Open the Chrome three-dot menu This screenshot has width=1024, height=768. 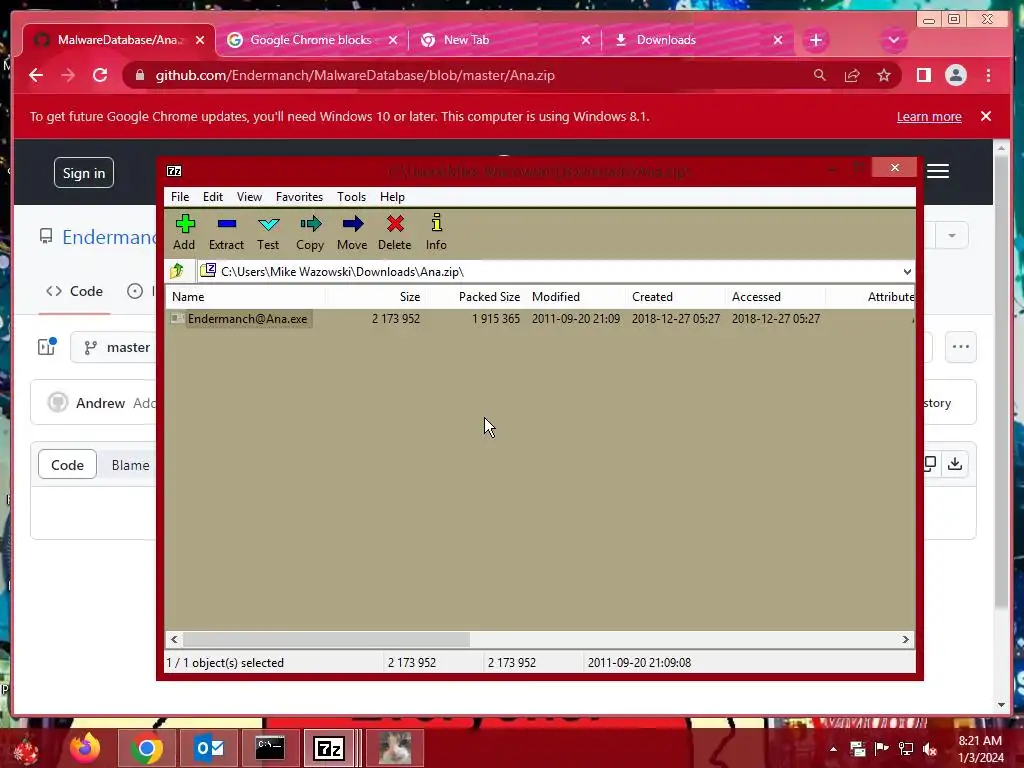(988, 75)
